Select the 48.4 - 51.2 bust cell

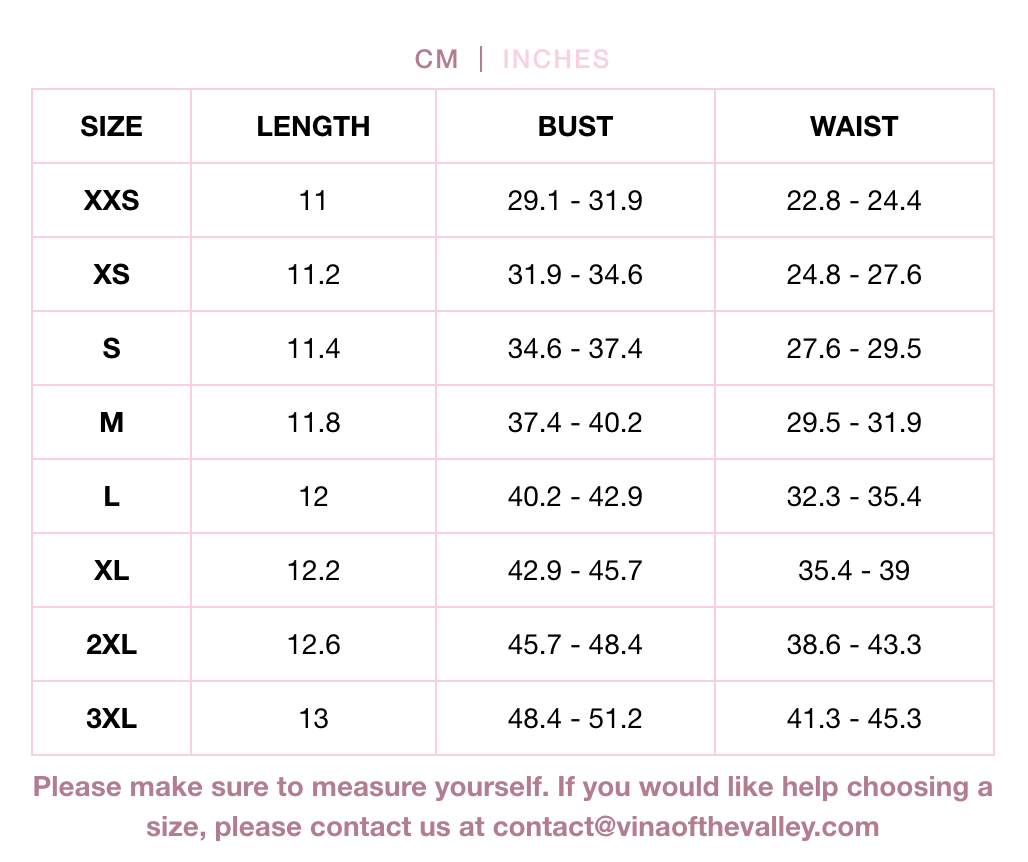click(575, 719)
